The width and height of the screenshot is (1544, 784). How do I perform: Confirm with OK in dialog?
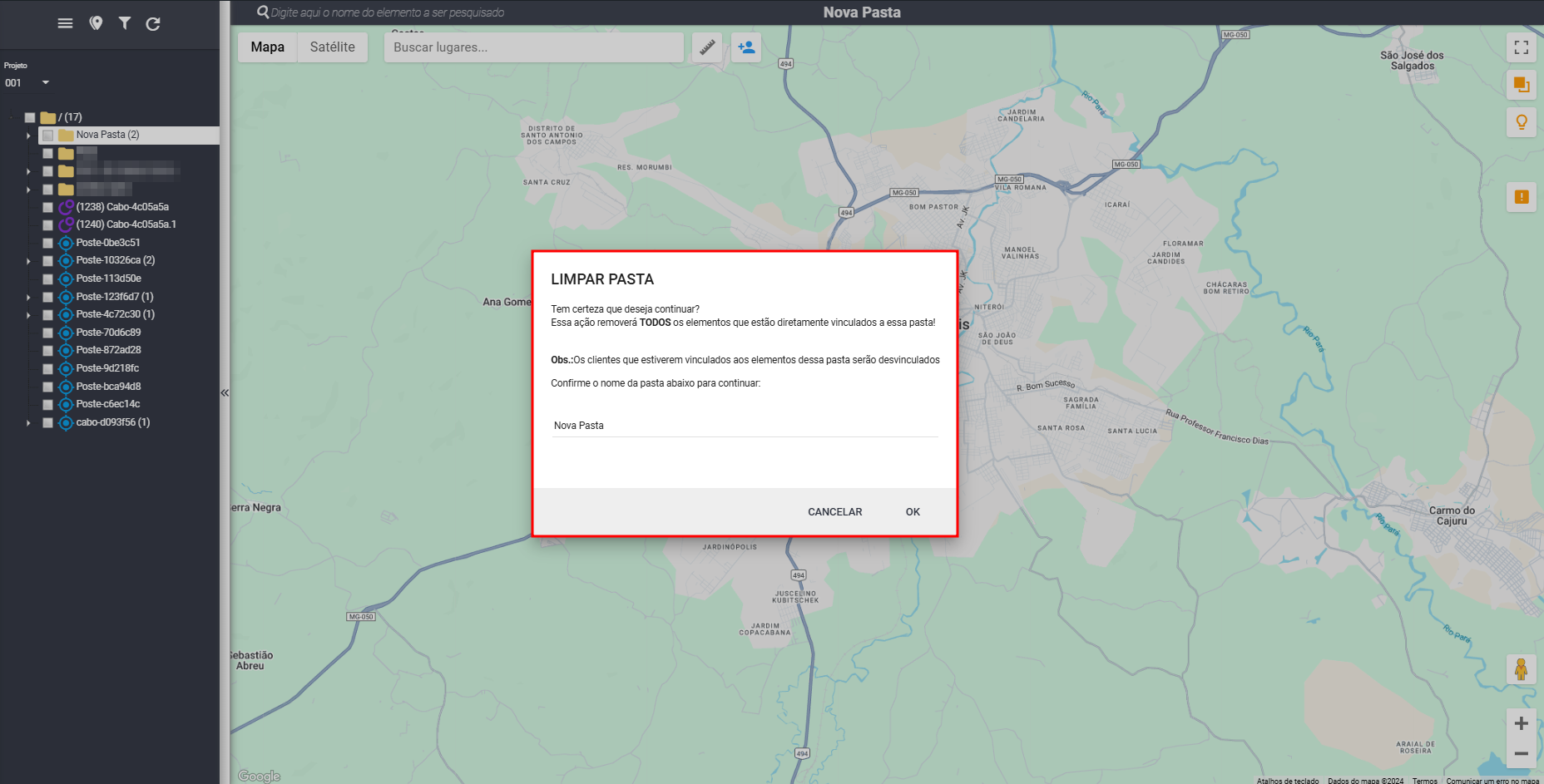tap(913, 512)
